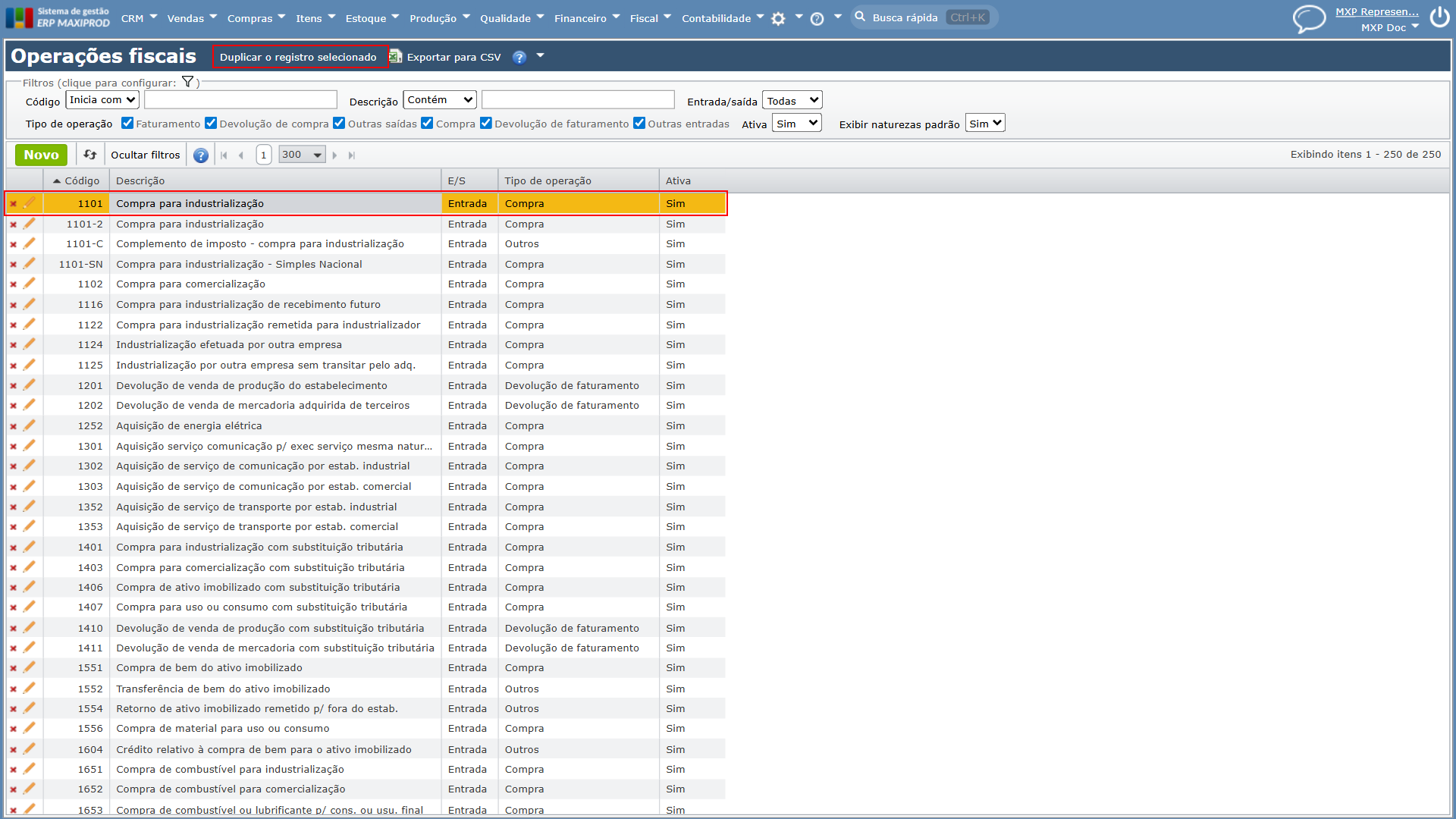
Task: Click the help icon next to Exportar para CSV
Action: (x=519, y=58)
